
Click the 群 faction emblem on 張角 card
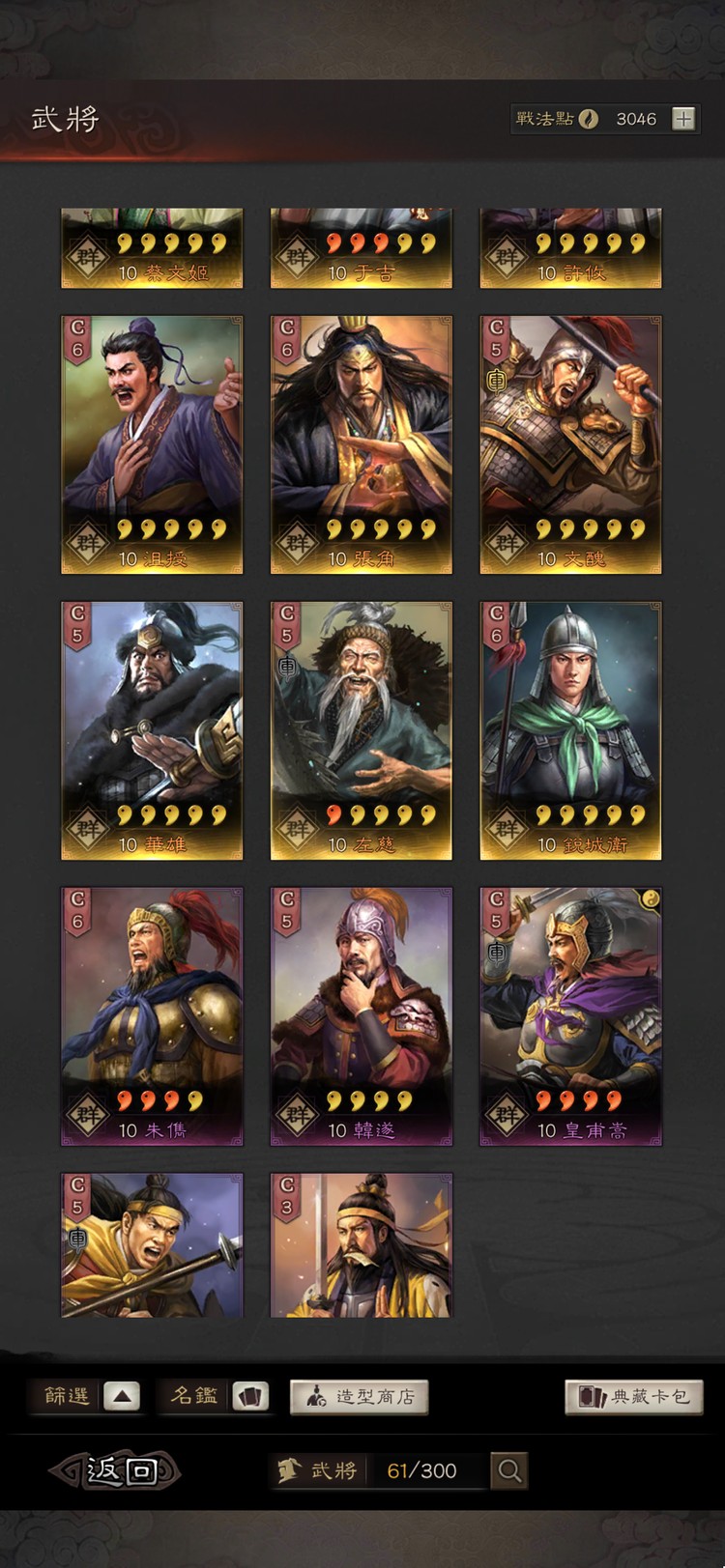298,542
